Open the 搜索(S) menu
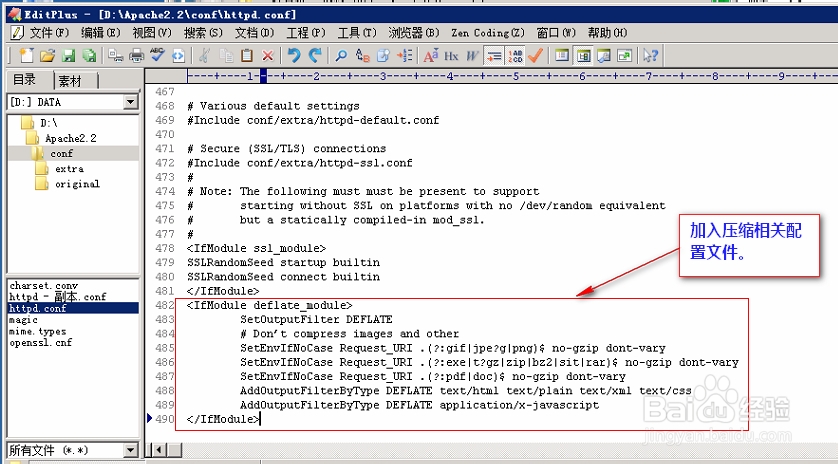 coord(203,33)
